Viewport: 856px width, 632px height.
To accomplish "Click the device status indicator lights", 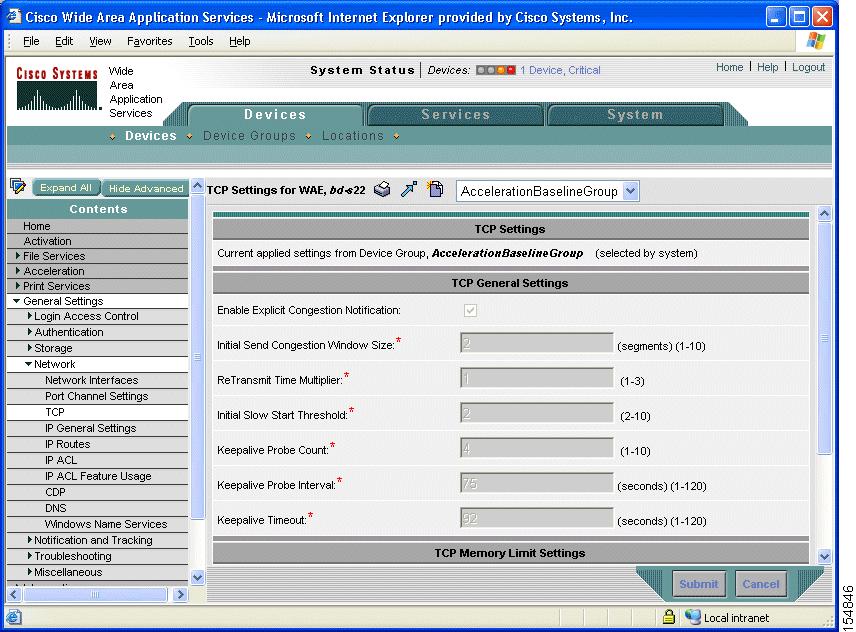I will click(496, 70).
